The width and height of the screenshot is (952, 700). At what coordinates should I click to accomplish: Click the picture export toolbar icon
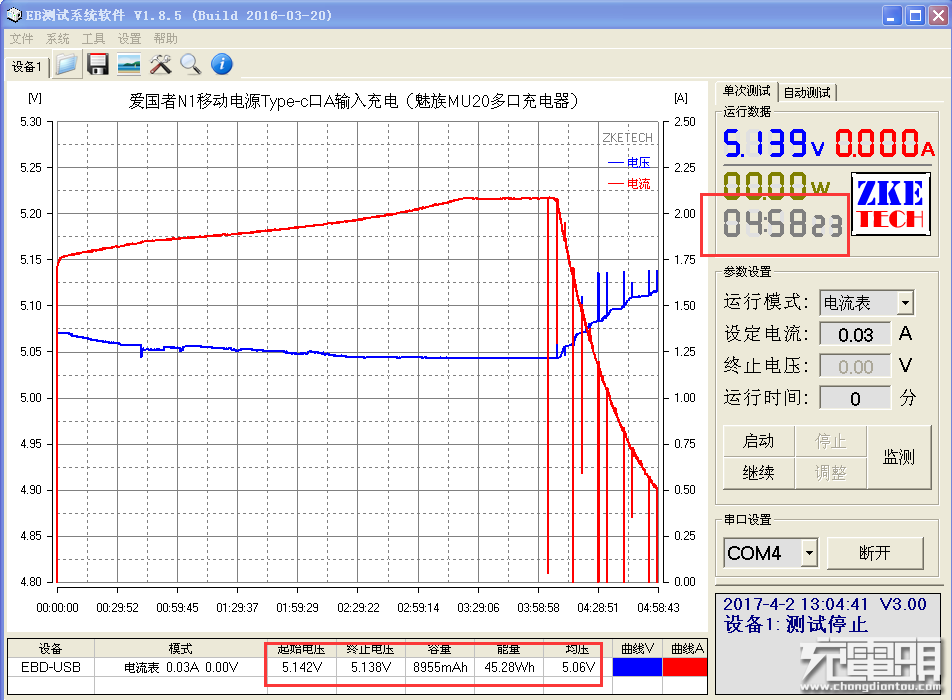click(x=129, y=64)
